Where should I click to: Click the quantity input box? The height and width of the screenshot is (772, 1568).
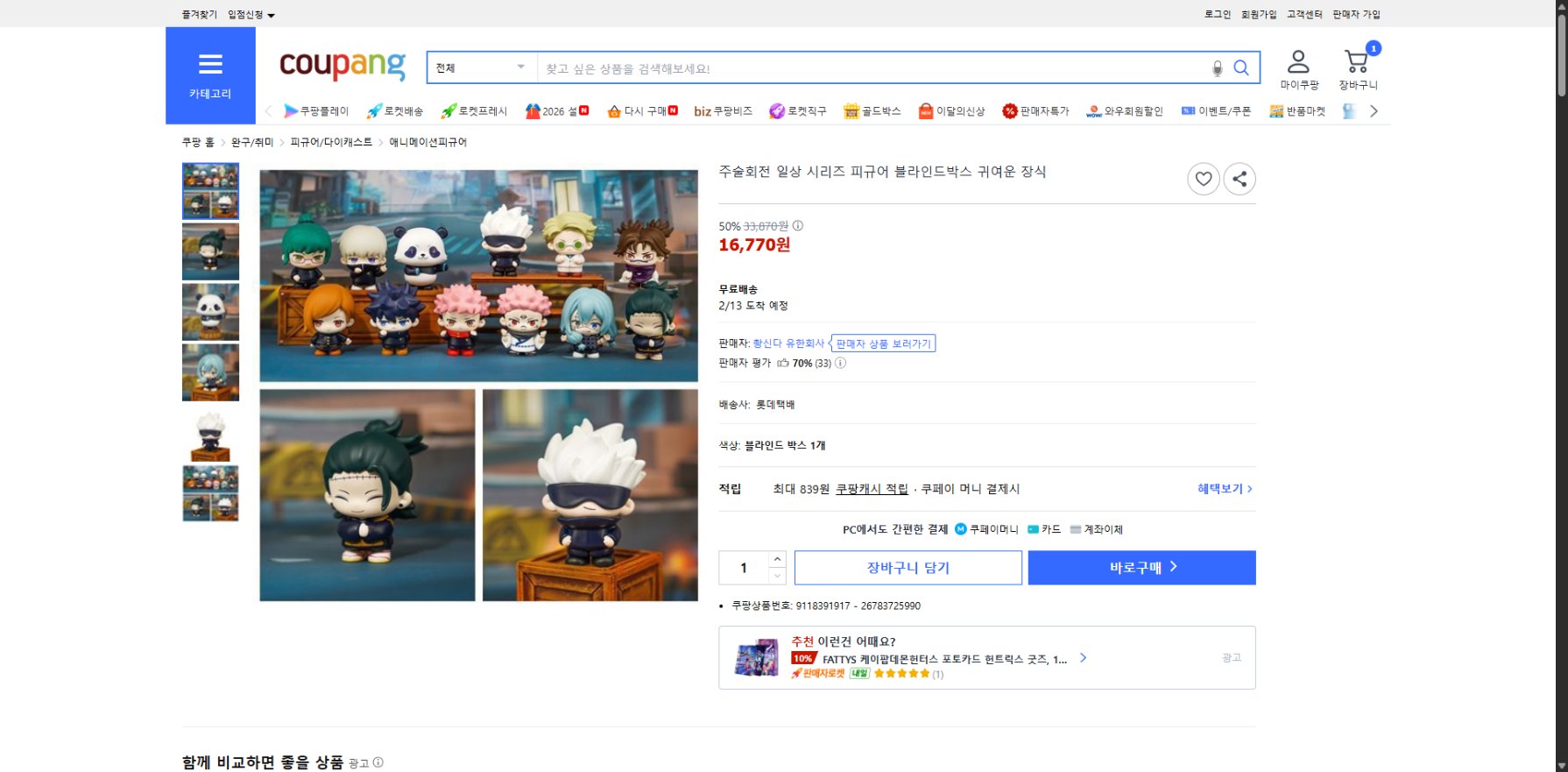coord(744,568)
